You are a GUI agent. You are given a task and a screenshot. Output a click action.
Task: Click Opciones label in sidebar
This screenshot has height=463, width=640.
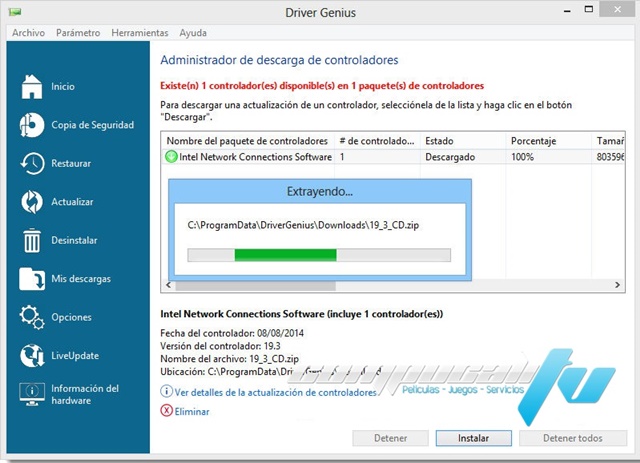coord(71,317)
